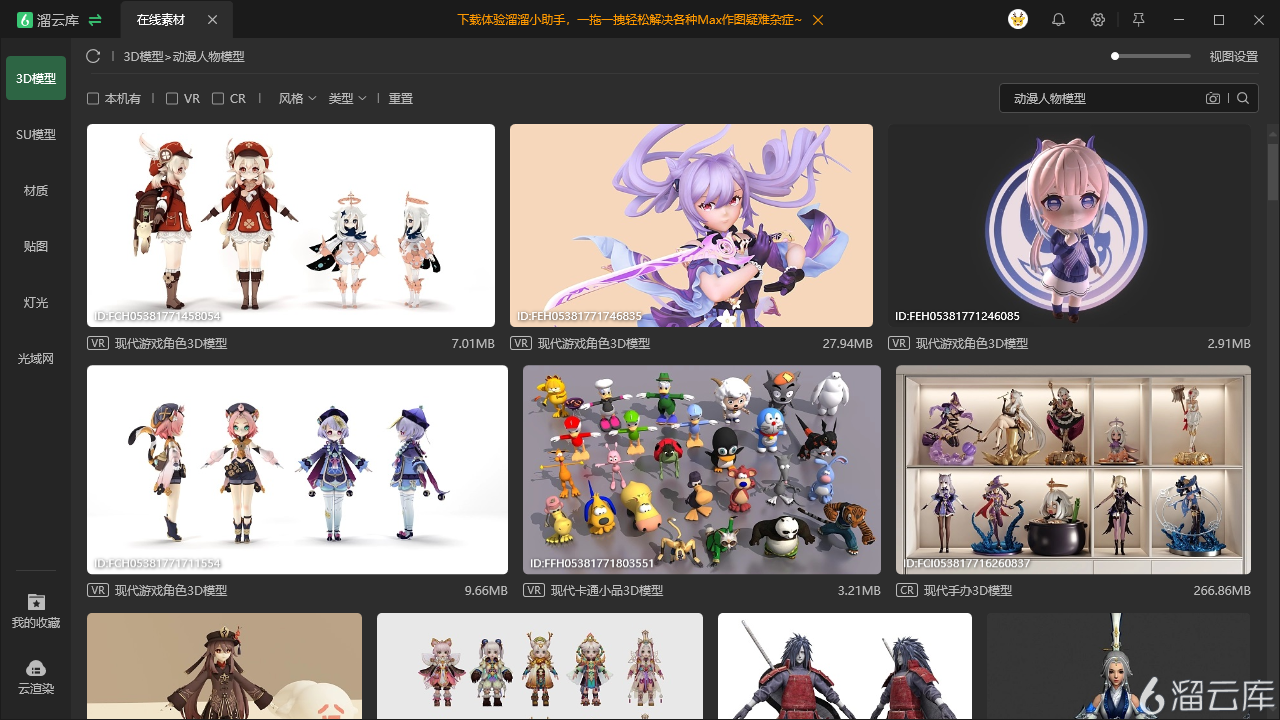Open the pink-haired chibi girl thumbnail
Image resolution: width=1280 pixels, height=720 pixels.
[1069, 225]
